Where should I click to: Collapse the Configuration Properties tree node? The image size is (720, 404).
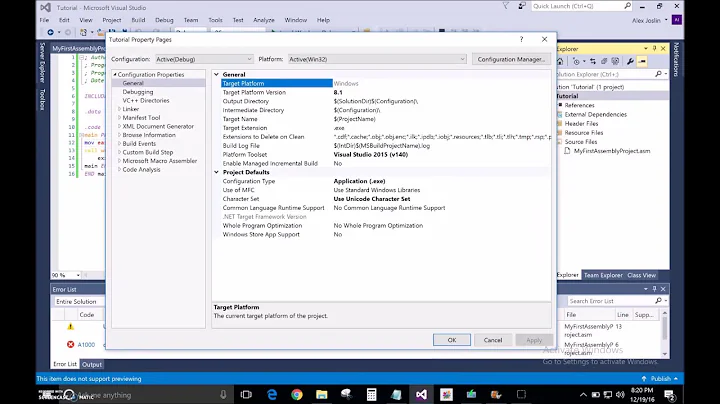pyautogui.click(x=115, y=74)
